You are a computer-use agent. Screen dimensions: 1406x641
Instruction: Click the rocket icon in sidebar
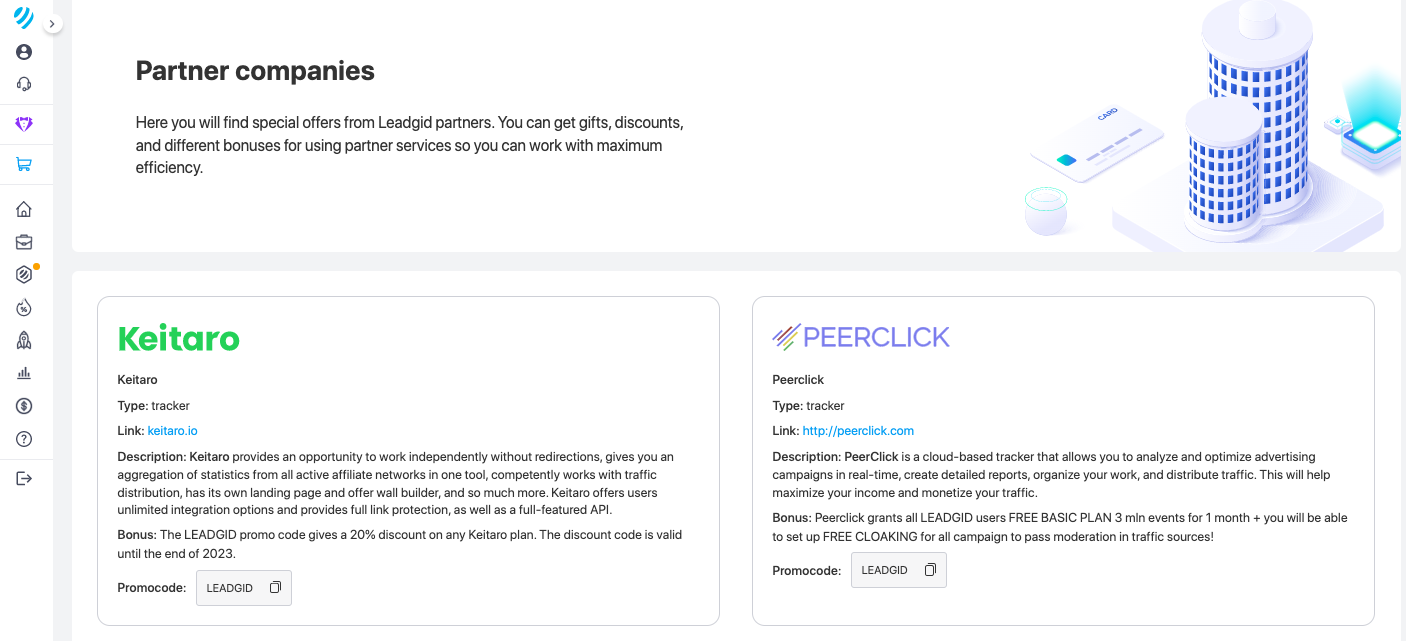click(x=24, y=340)
